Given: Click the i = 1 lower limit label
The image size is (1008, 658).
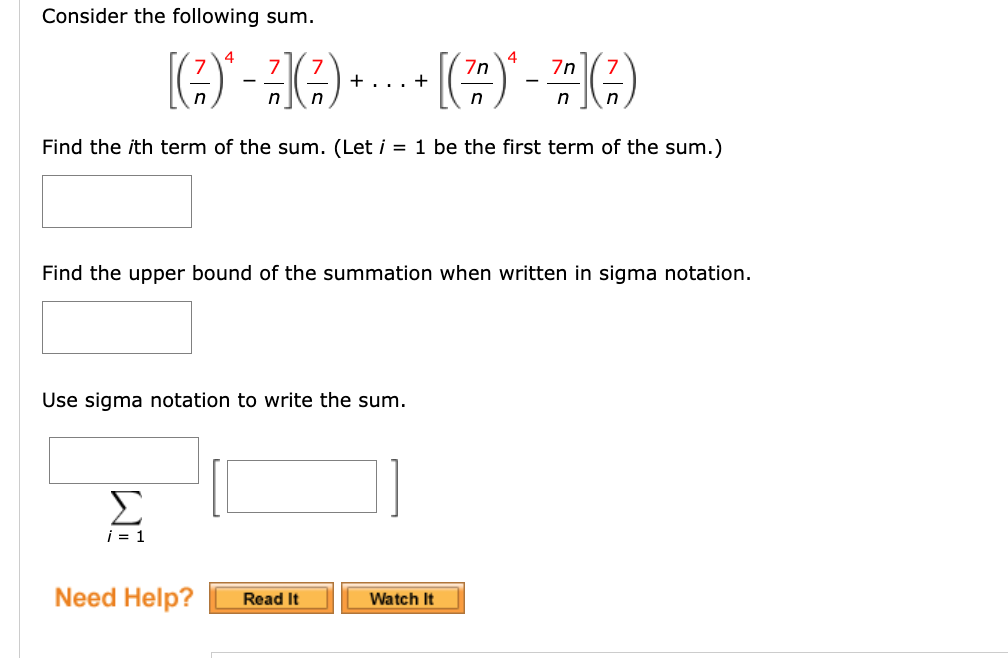Looking at the screenshot, I should (x=124, y=537).
